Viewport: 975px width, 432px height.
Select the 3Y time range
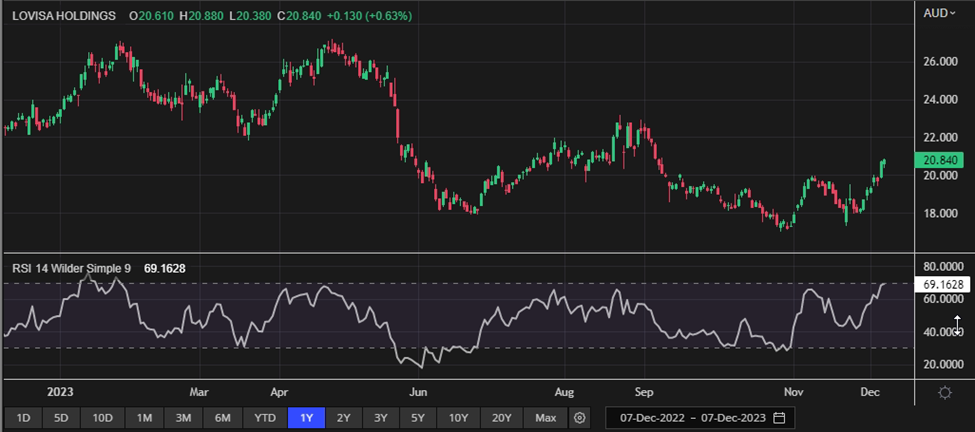pyautogui.click(x=381, y=418)
